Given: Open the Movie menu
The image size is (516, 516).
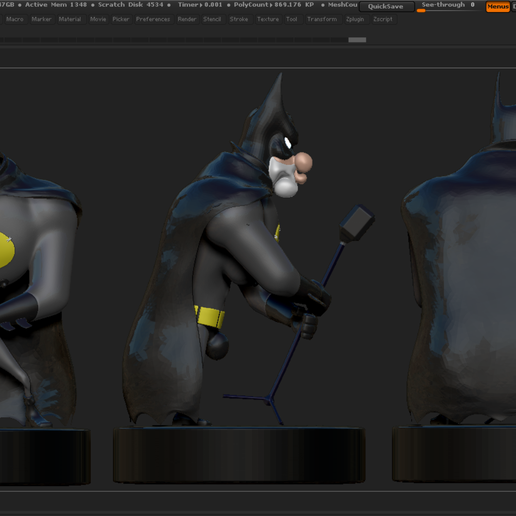Looking at the screenshot, I should [98, 19].
